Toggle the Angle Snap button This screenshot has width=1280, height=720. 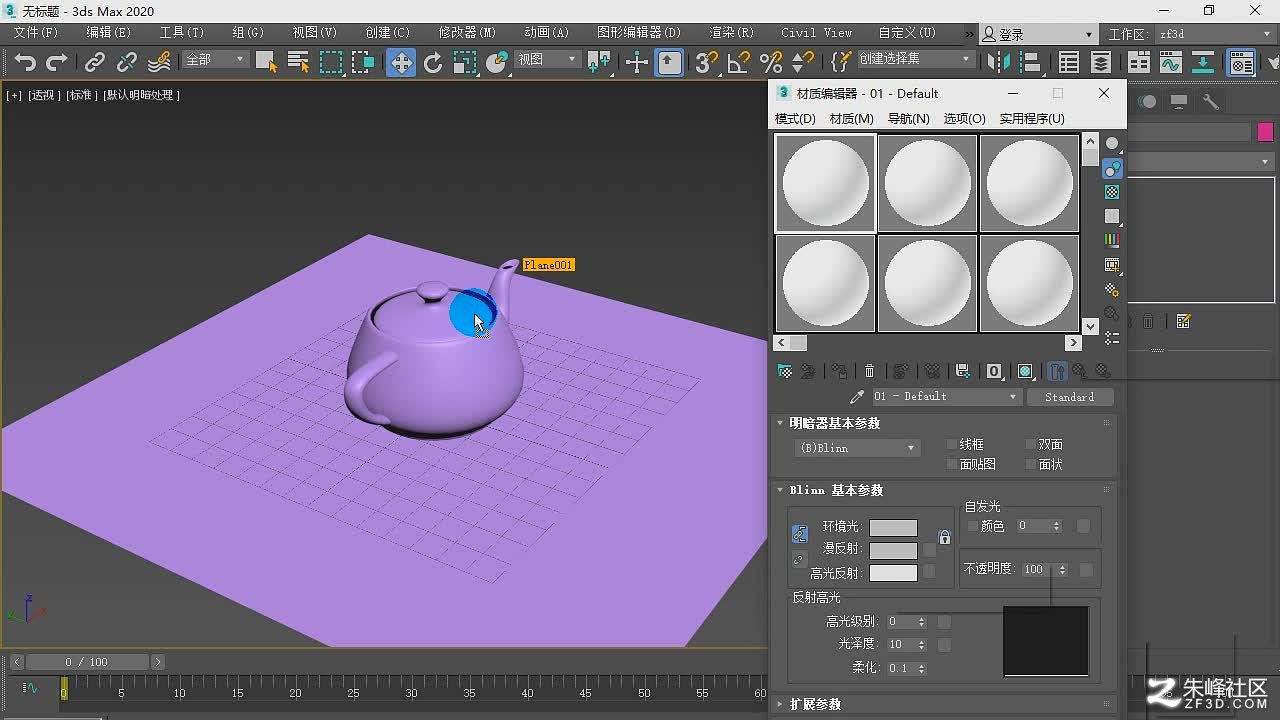coord(738,63)
